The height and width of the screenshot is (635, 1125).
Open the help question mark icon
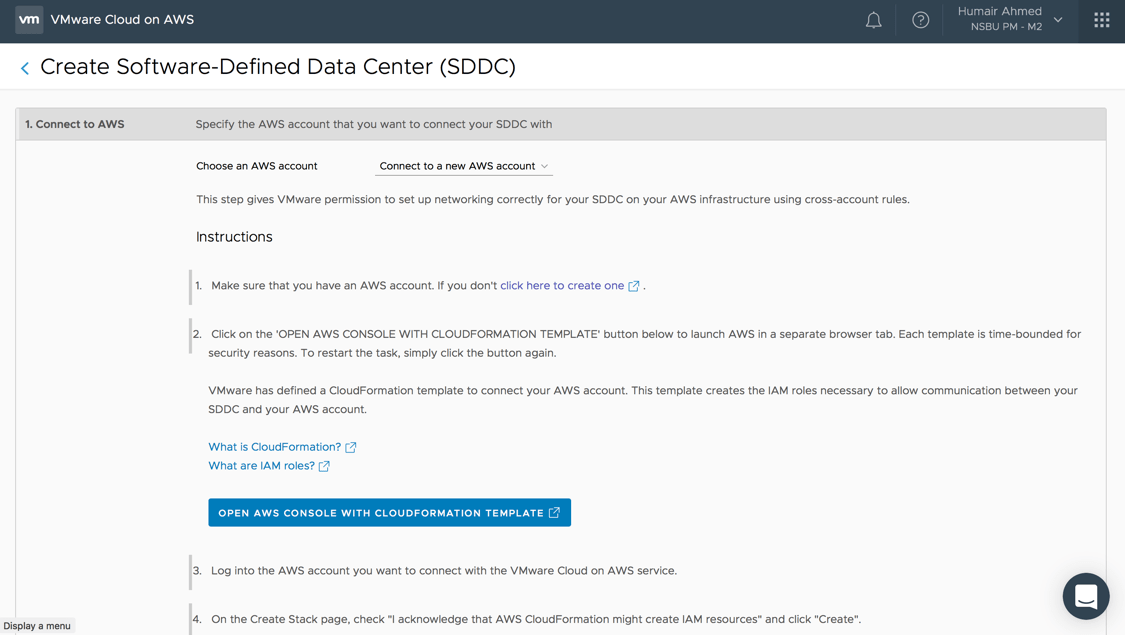(x=920, y=20)
